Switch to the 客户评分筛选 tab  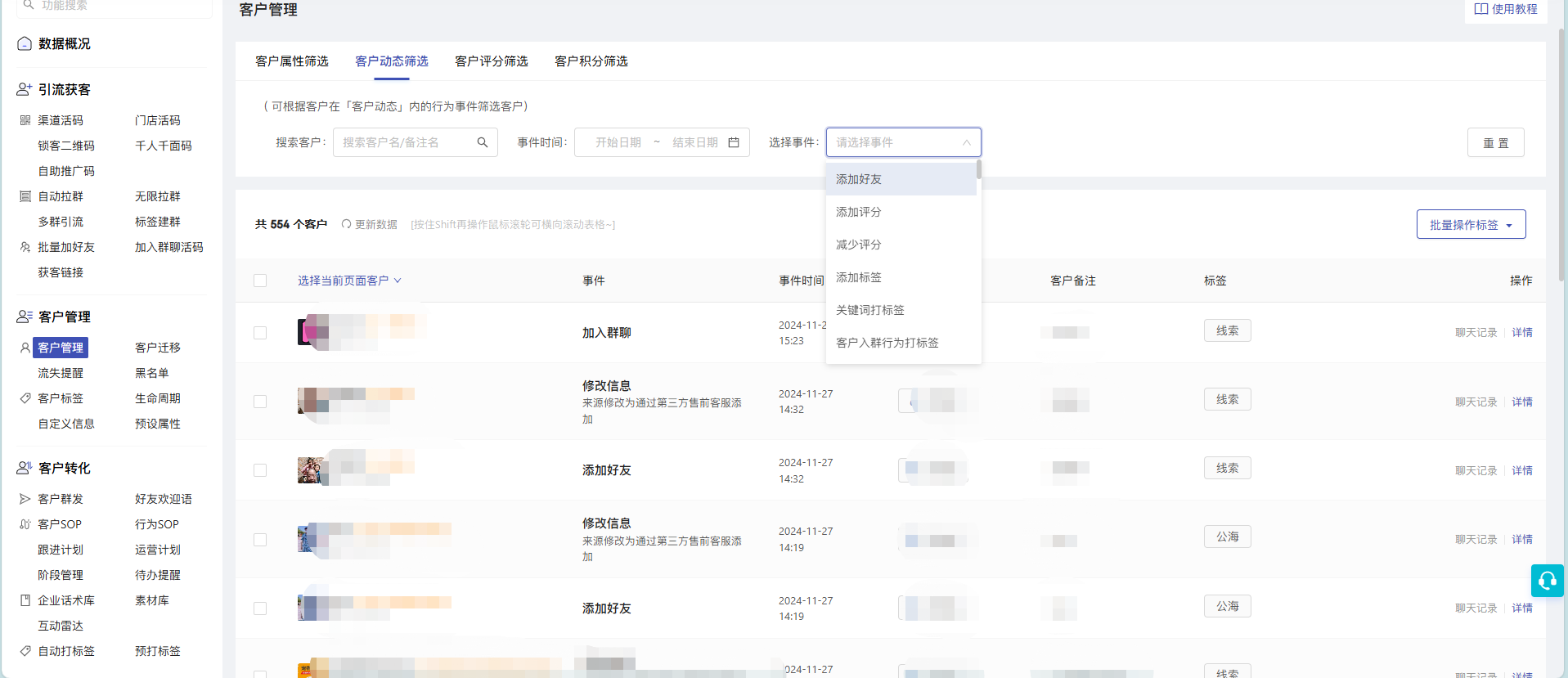492,61
